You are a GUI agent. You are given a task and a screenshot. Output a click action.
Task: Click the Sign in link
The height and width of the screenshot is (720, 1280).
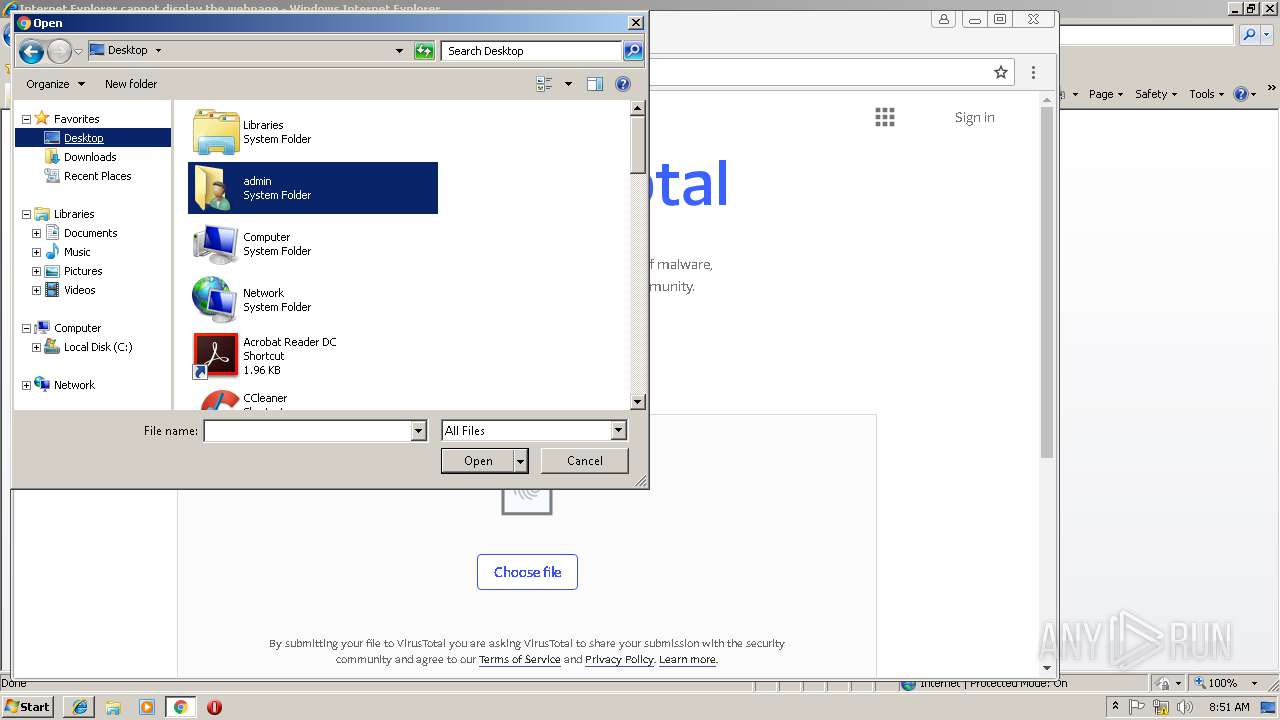point(974,117)
